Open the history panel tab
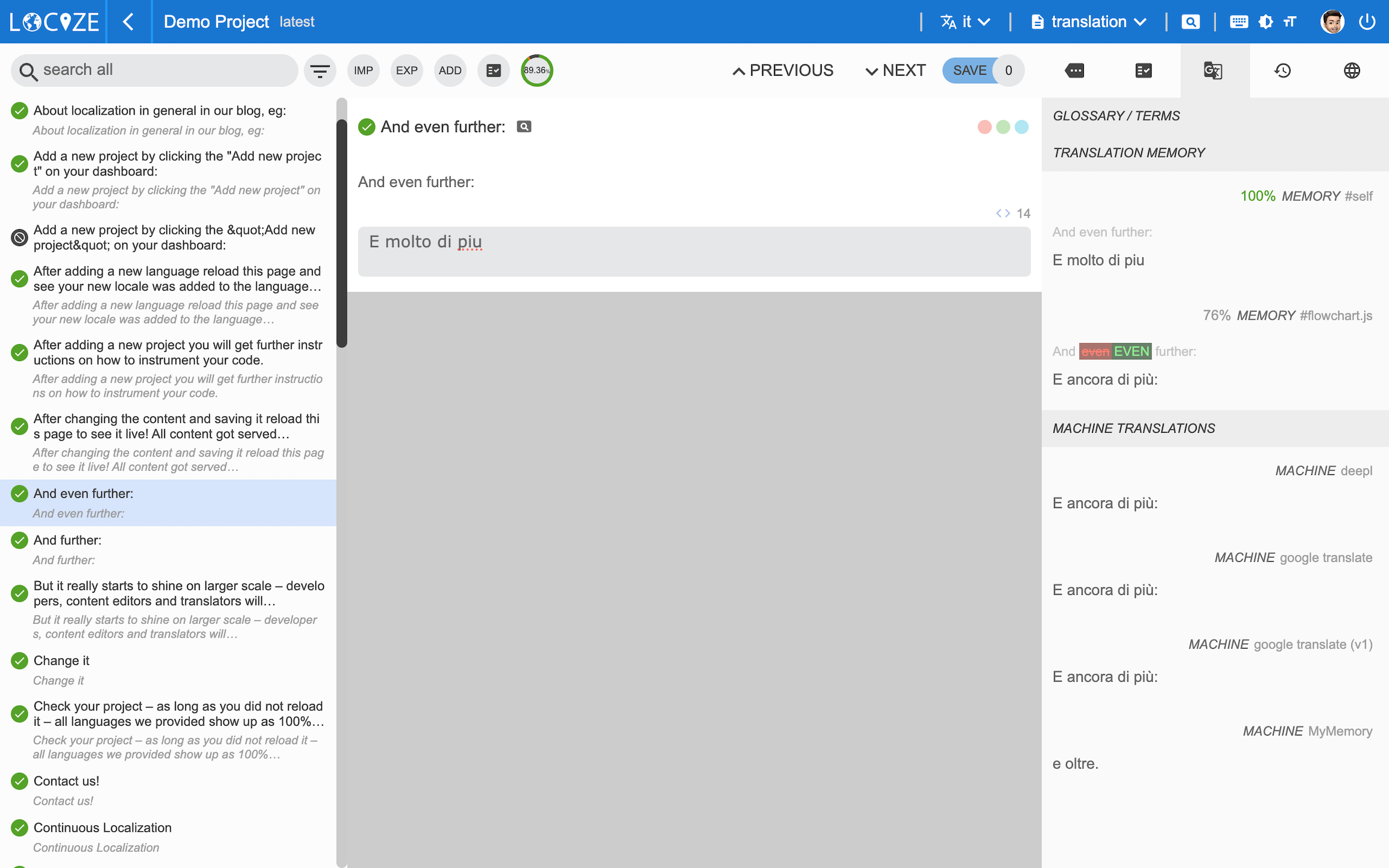 pyautogui.click(x=1282, y=71)
